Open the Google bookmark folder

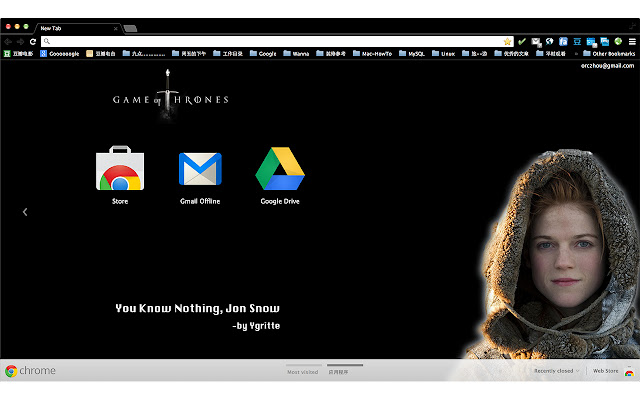pyautogui.click(x=263, y=53)
